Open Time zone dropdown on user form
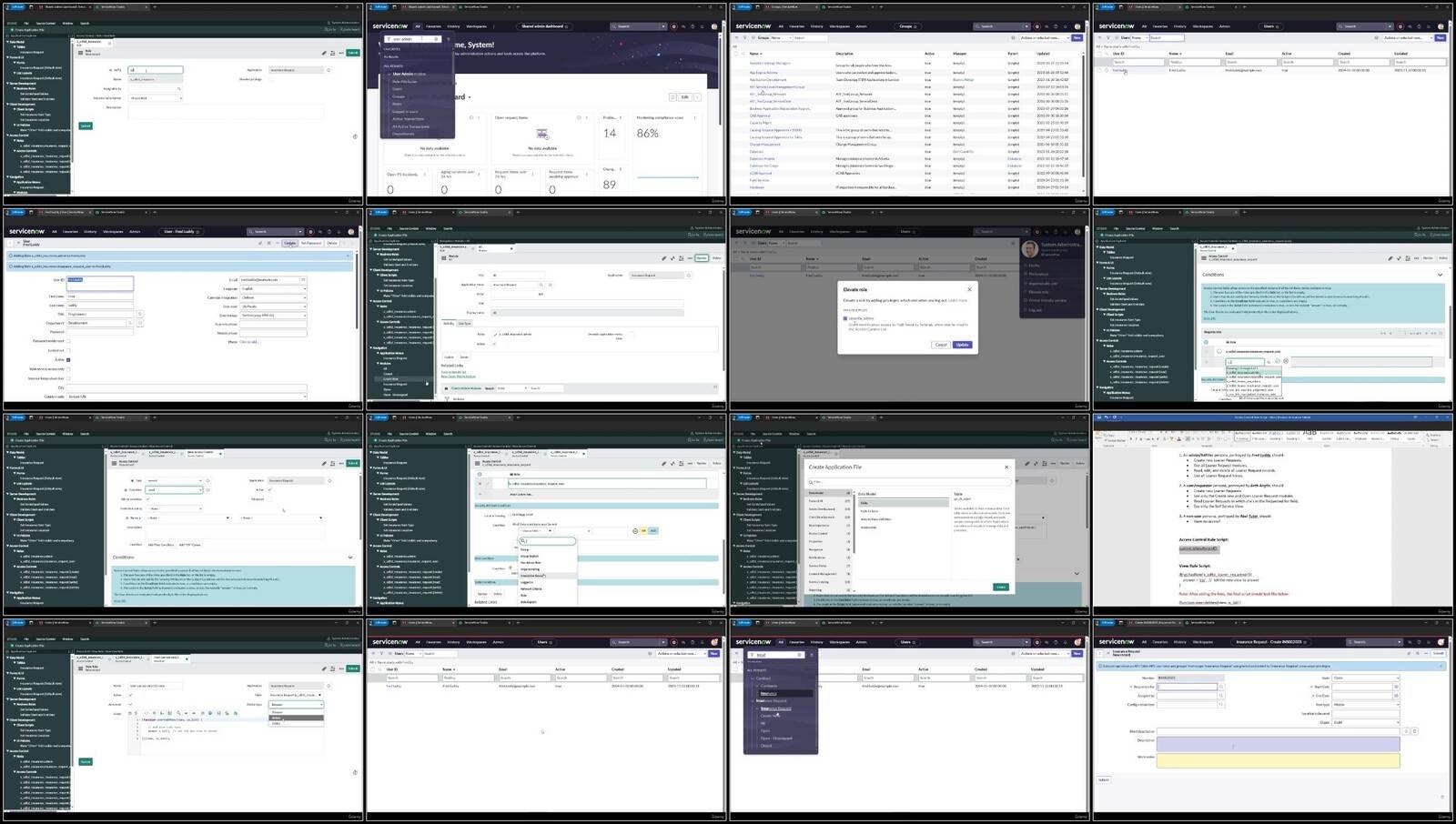 click(273, 306)
